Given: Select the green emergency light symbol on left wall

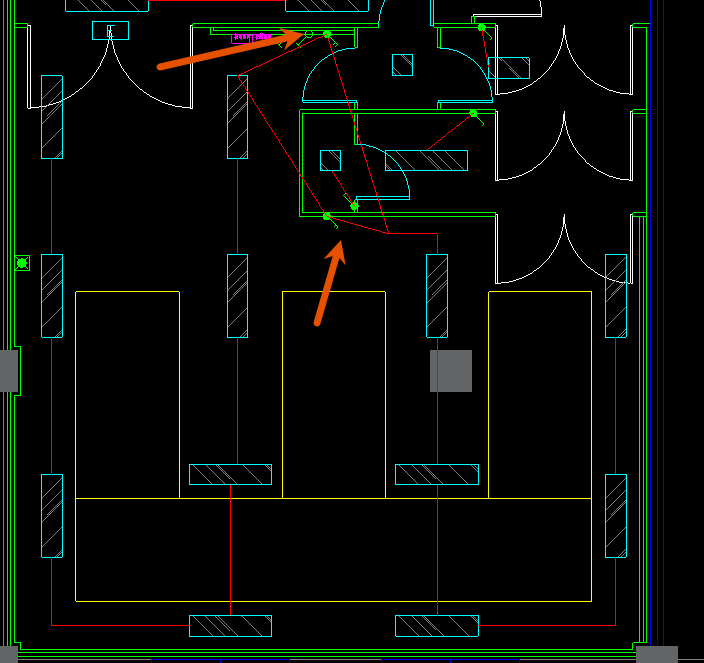Looking at the screenshot, I should pyautogui.click(x=22, y=263).
